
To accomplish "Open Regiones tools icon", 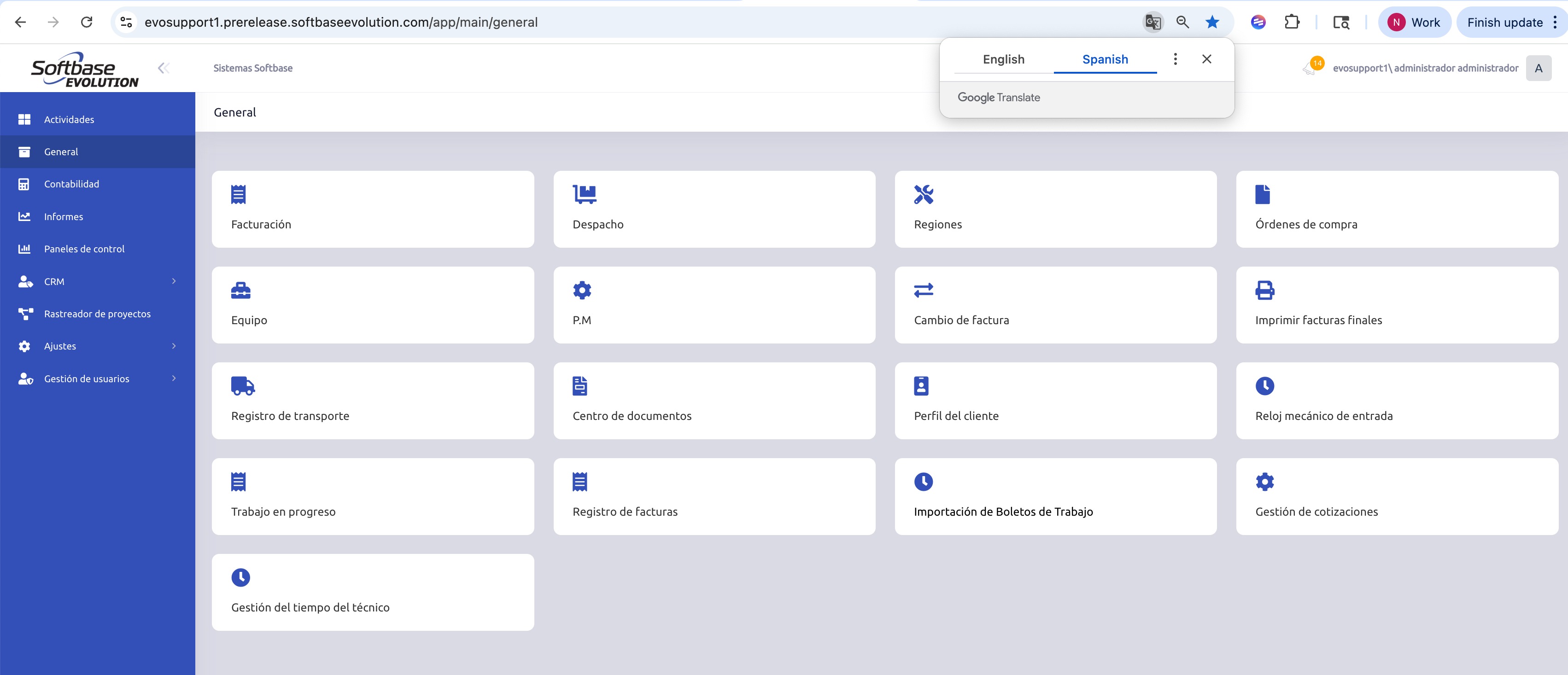I will pos(924,195).
